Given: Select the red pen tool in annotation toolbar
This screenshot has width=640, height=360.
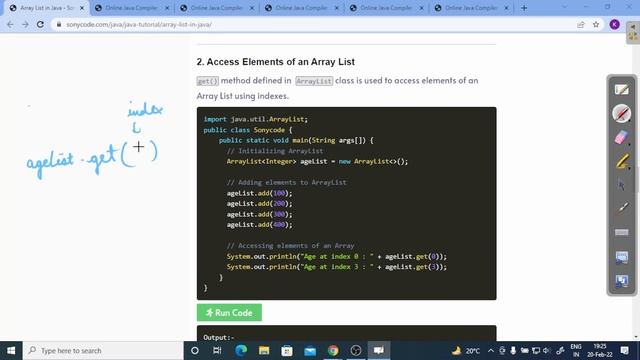Looking at the screenshot, I should (x=621, y=113).
